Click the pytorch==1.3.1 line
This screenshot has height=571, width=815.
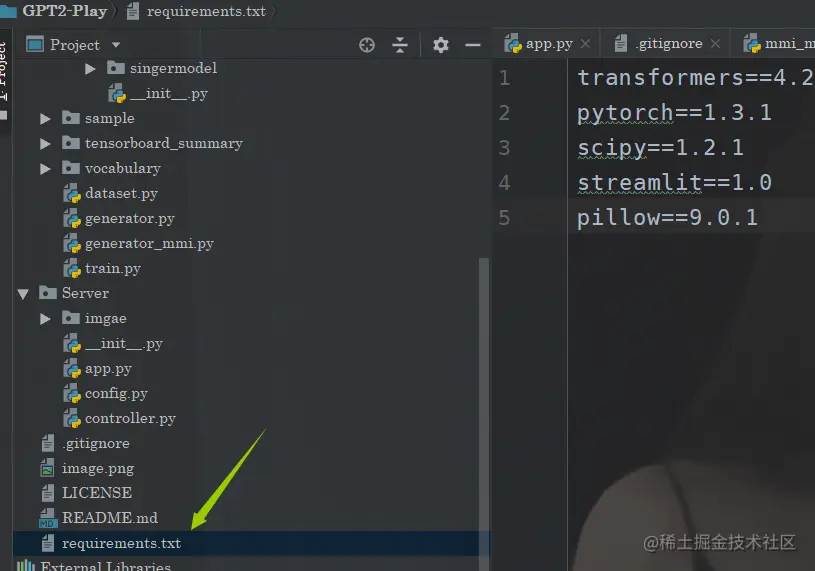click(674, 113)
